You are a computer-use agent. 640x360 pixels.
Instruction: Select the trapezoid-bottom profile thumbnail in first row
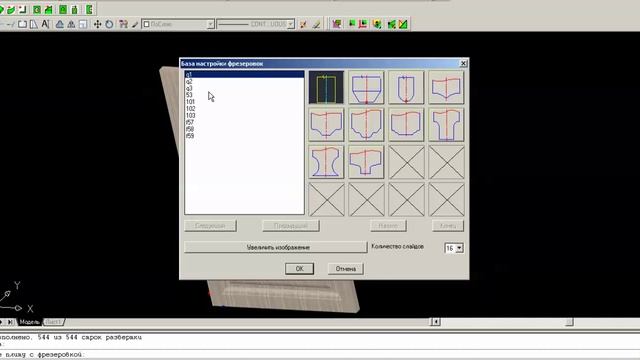coord(366,87)
